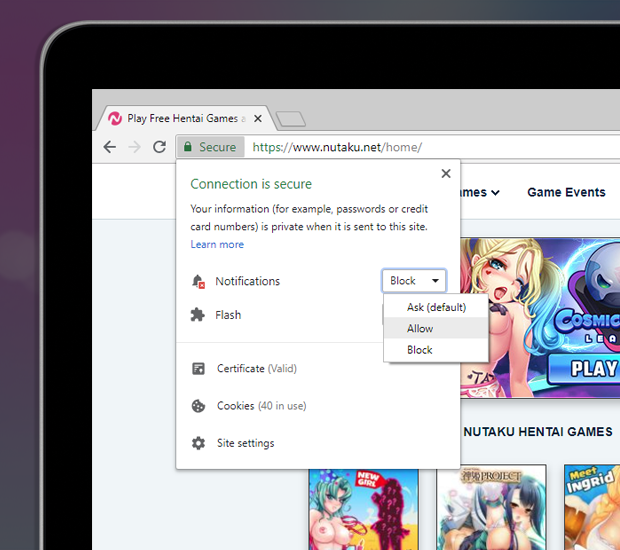Image resolution: width=620 pixels, height=550 pixels.
Task: Reload the page with the refresh icon
Action: 160,147
